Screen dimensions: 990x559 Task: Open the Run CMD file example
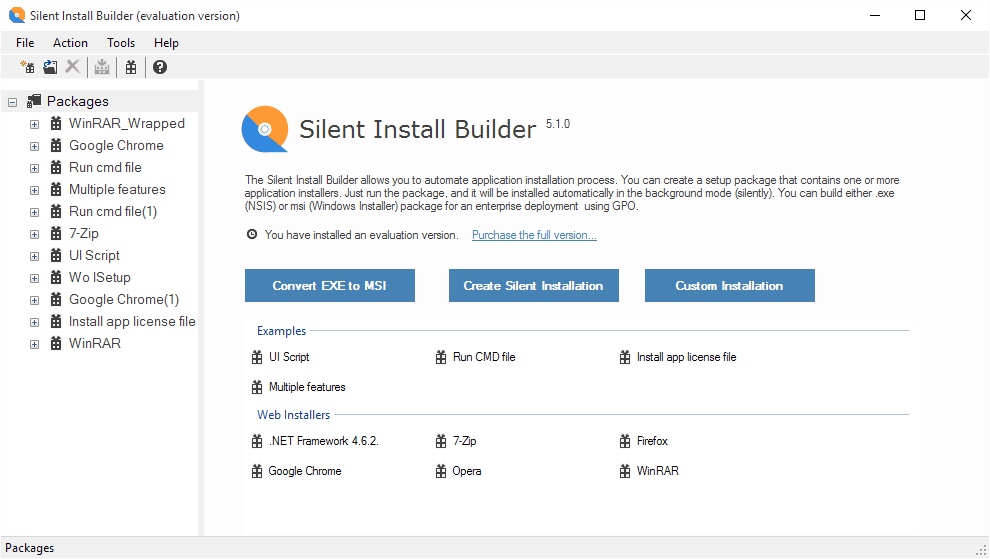[483, 357]
